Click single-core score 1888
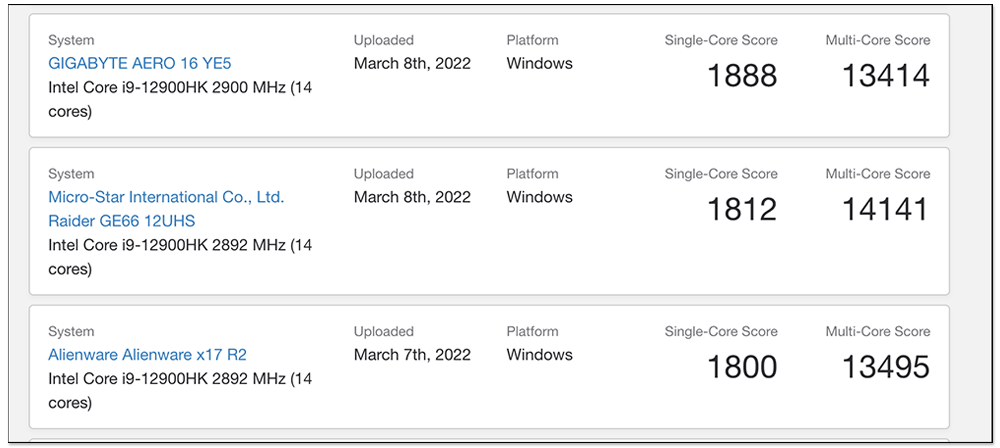 [x=742, y=76]
